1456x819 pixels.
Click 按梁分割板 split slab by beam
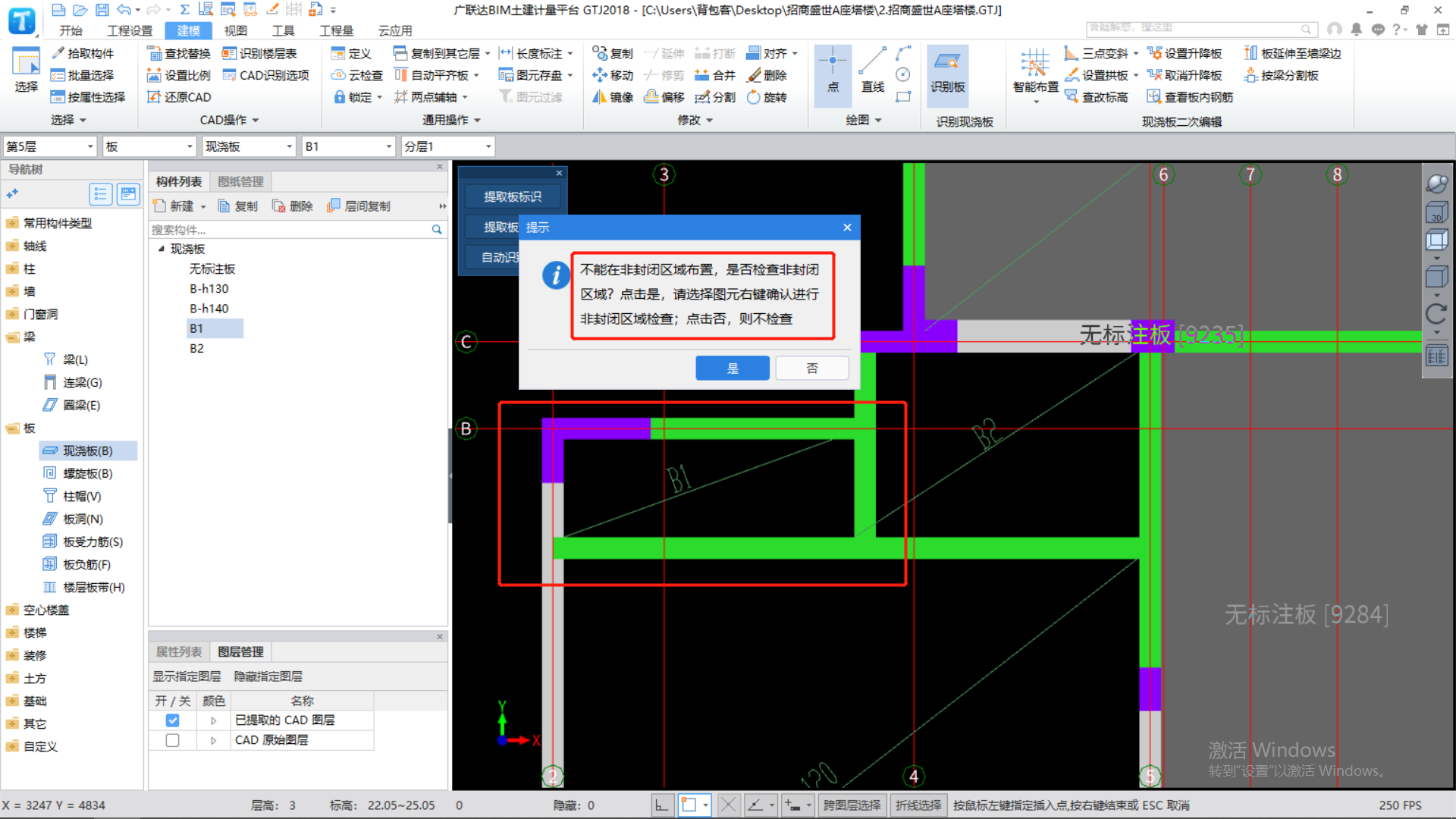tap(1282, 75)
